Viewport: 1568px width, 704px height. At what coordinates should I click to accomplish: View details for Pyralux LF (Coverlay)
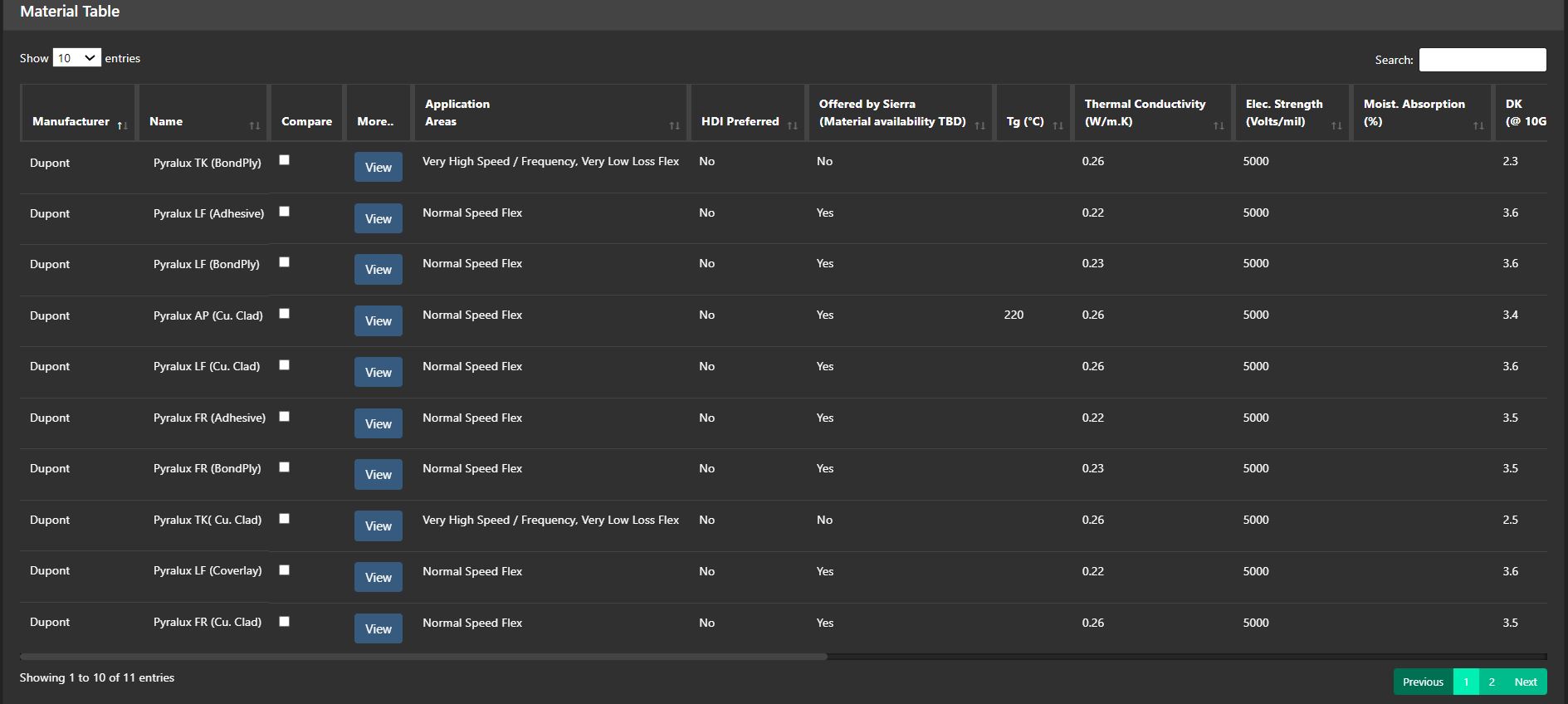tap(379, 577)
